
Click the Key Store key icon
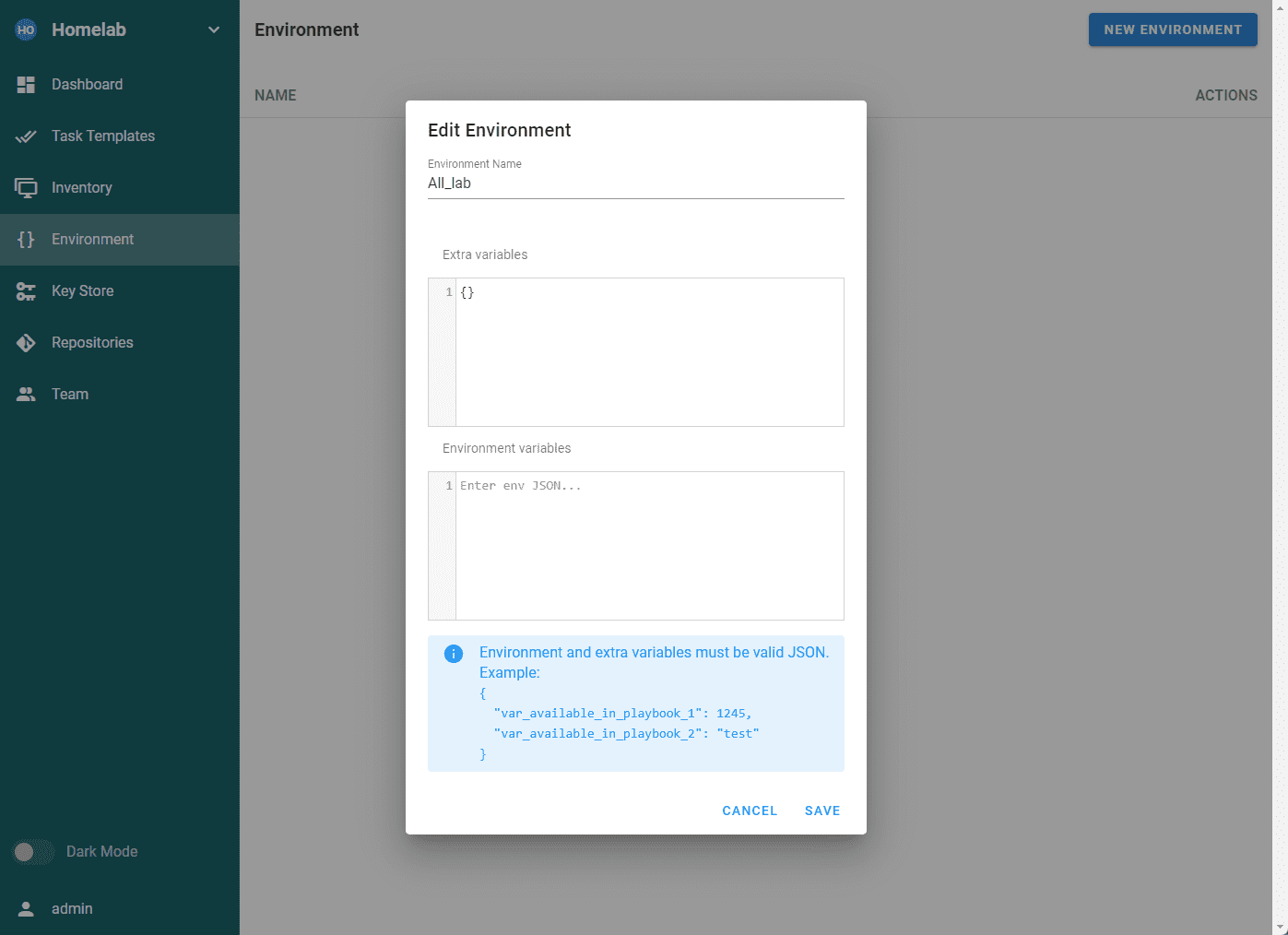pos(26,291)
